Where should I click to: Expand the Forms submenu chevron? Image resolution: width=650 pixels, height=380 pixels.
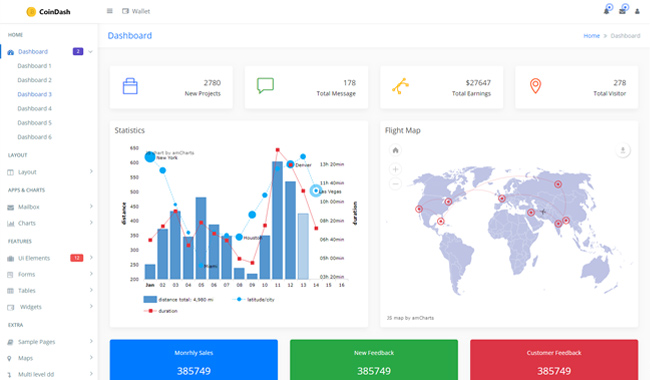[x=91, y=274]
